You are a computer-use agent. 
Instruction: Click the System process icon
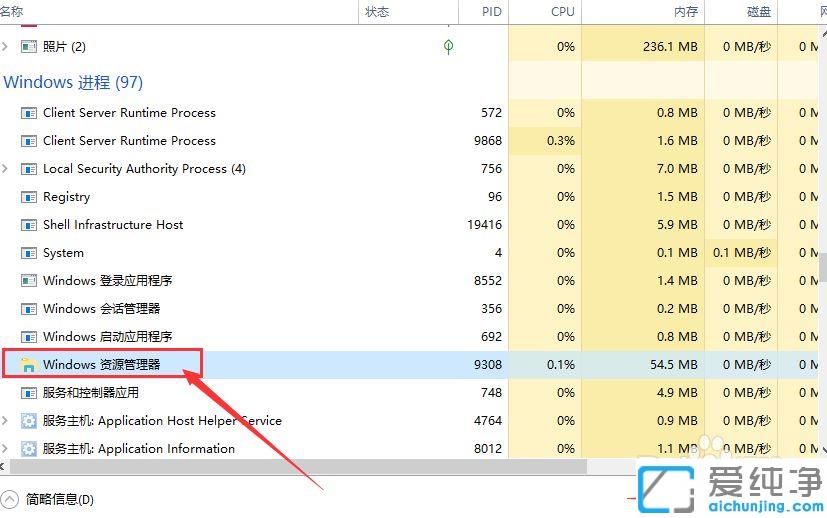tap(29, 253)
